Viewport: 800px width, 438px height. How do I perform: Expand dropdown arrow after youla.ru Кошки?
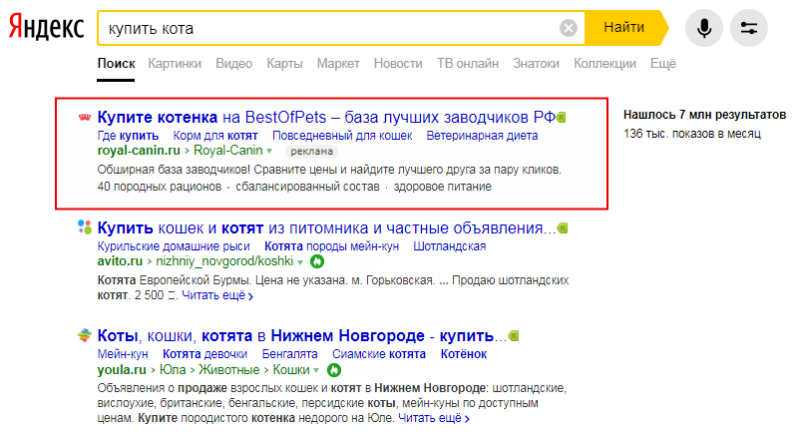(316, 370)
